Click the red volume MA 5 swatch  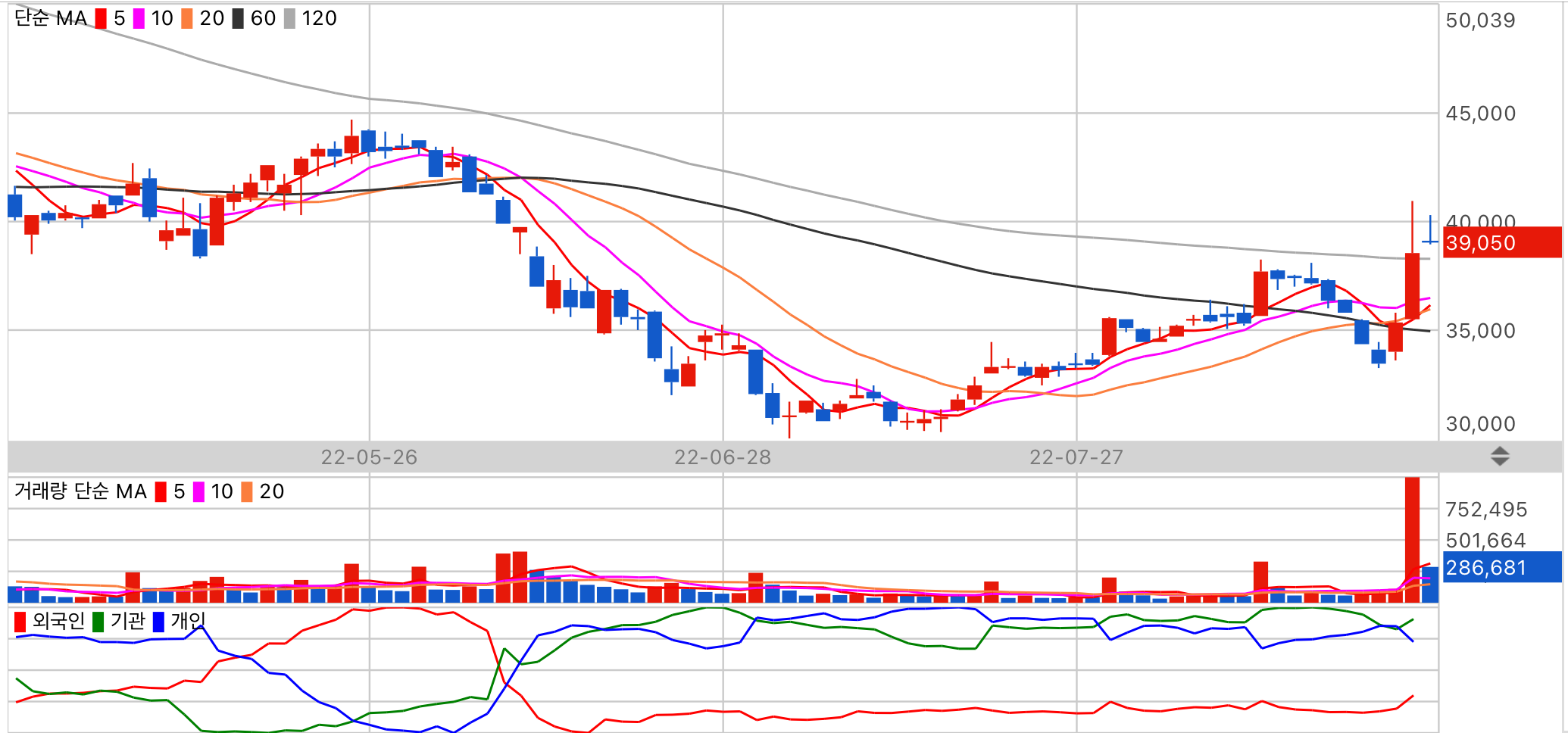(x=161, y=492)
